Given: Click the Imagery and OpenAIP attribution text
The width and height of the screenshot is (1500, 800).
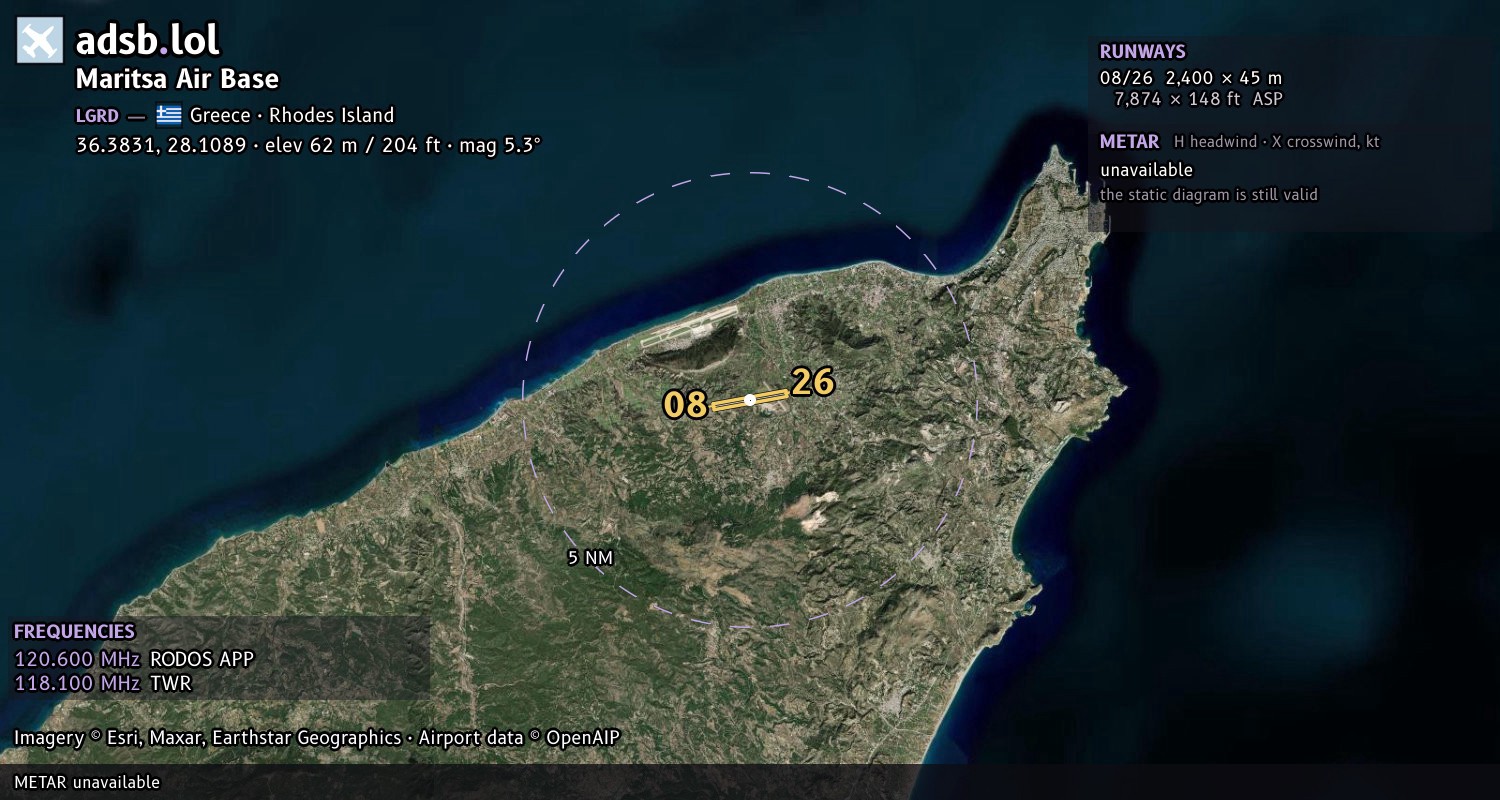Looking at the screenshot, I should coord(317,738).
